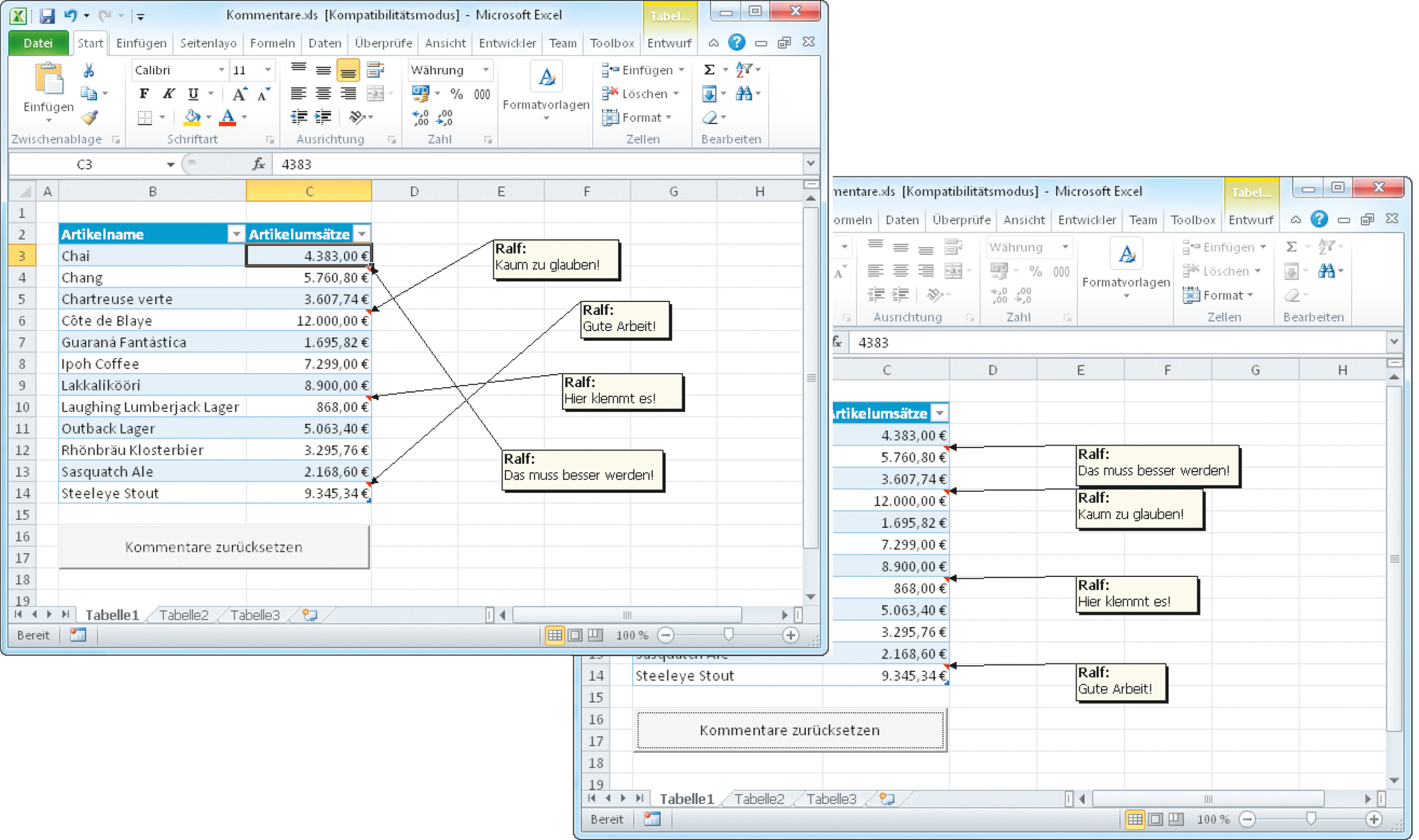The width and height of the screenshot is (1419, 840).
Task: Click the save disk icon in quick access toolbar
Action: point(47,15)
